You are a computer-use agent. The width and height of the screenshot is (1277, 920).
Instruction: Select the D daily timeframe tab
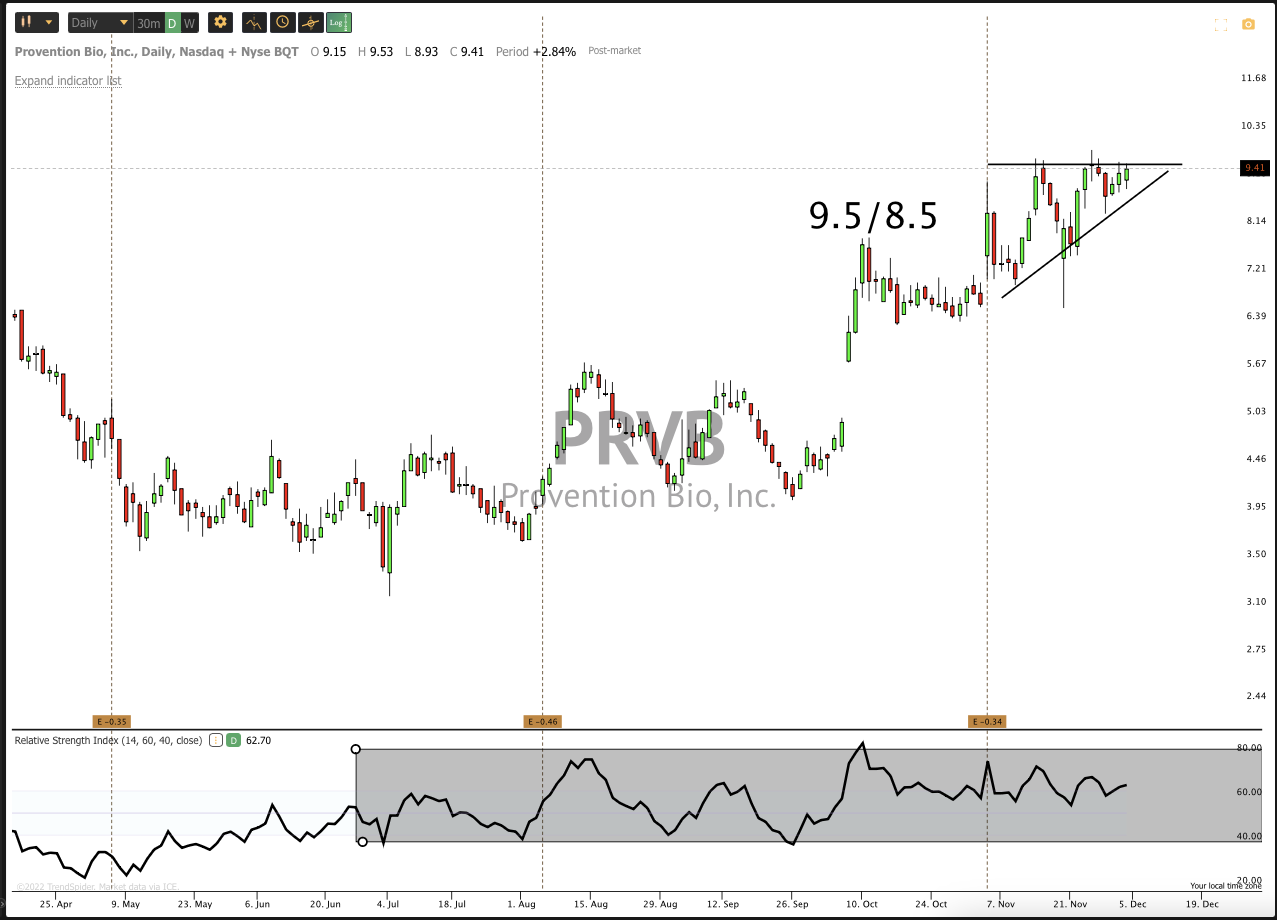pos(172,22)
